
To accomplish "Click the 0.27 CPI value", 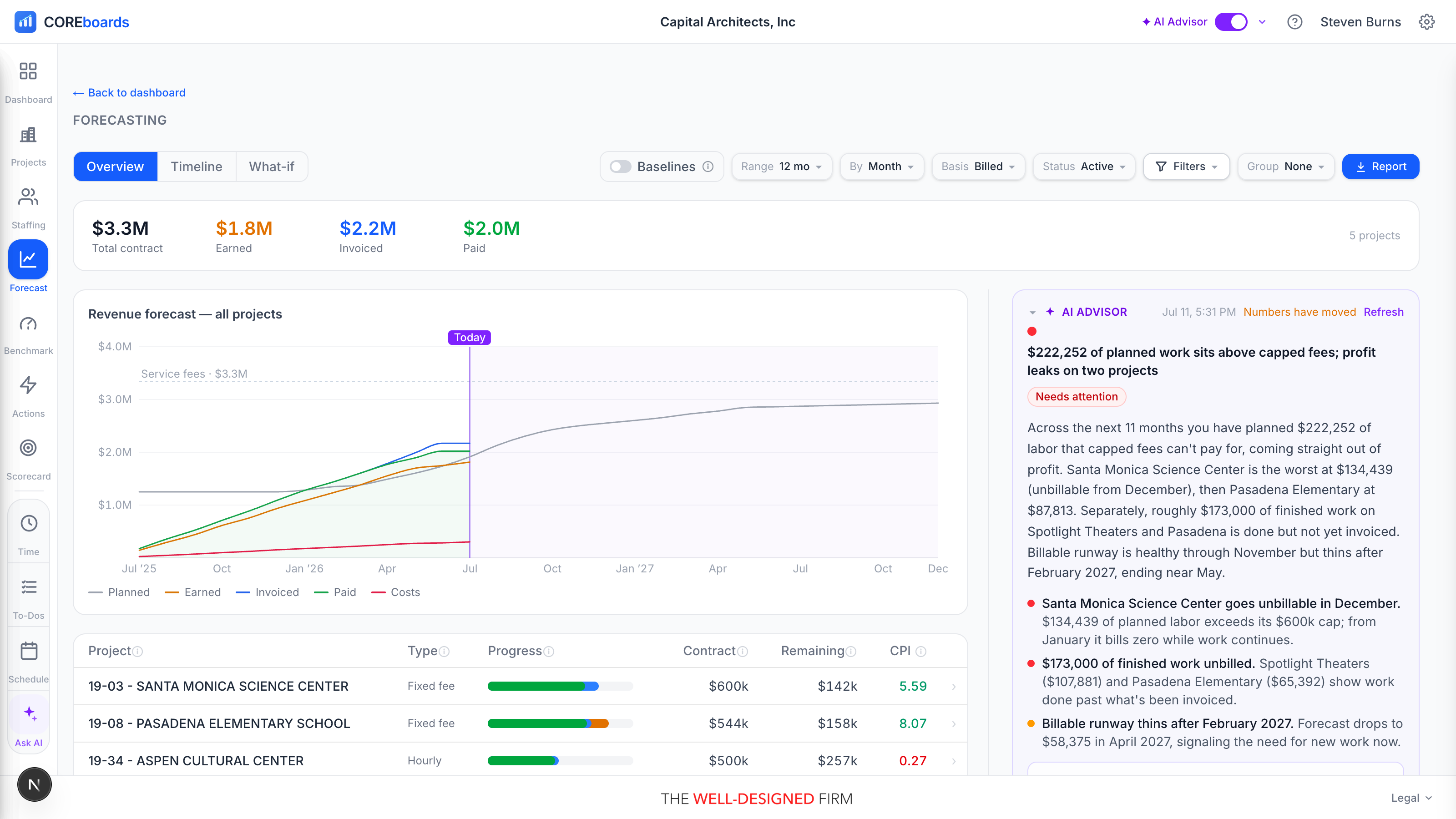I will (912, 761).
